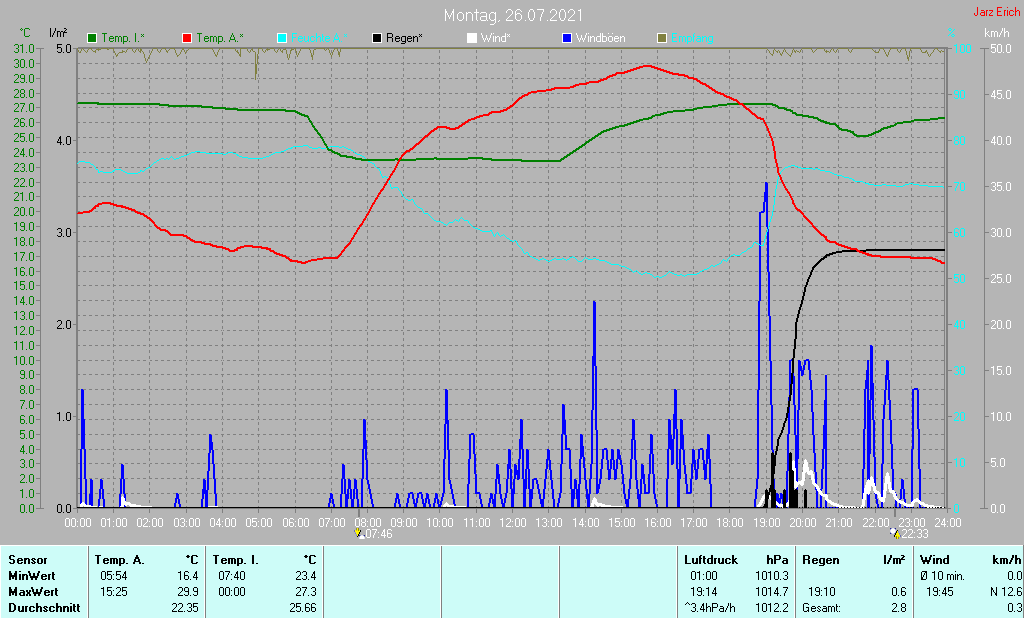Click the 12:00 label on time axis
This screenshot has width=1024, height=618.
coord(512,522)
